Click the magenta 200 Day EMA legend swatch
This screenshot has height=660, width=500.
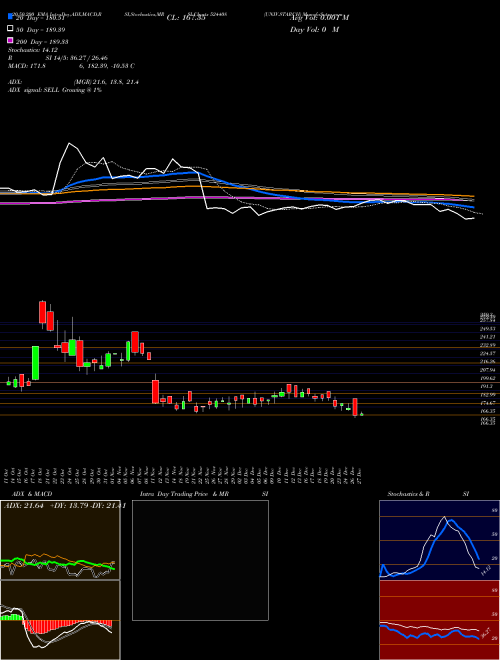10,41
